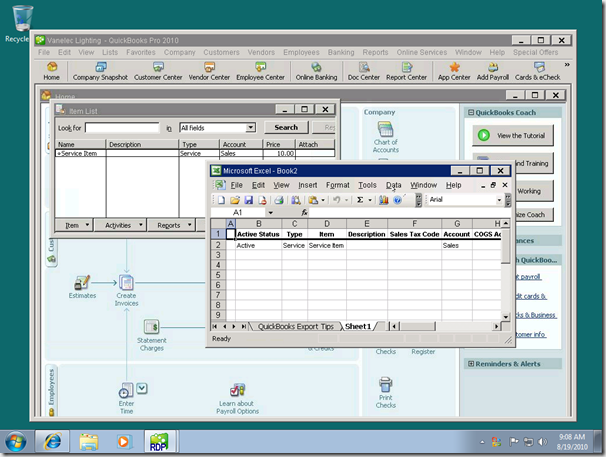Click the Open folder icon in Excel
The width and height of the screenshot is (606, 457).
tap(235, 200)
